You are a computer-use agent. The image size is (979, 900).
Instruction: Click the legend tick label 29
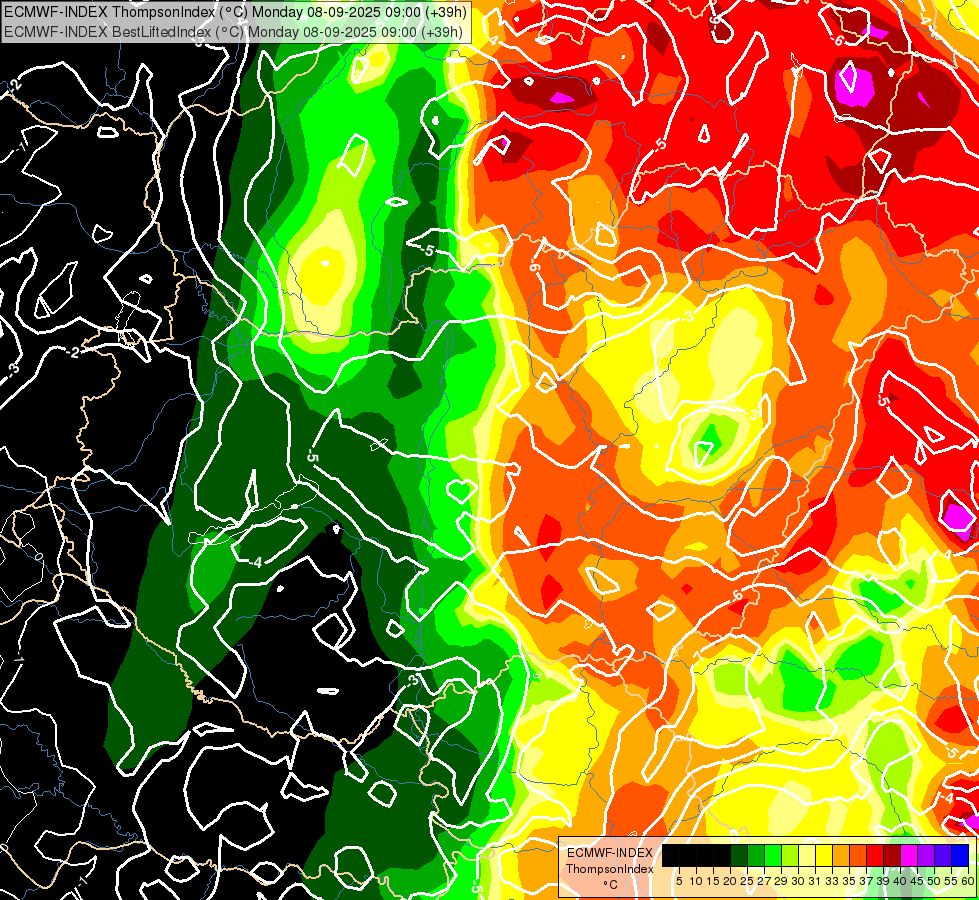pyautogui.click(x=781, y=881)
